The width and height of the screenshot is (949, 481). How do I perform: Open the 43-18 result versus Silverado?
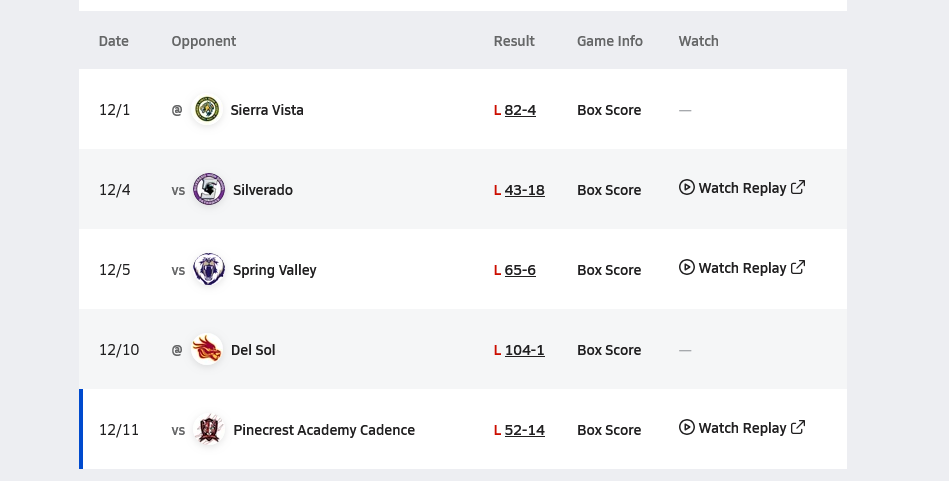coord(525,190)
